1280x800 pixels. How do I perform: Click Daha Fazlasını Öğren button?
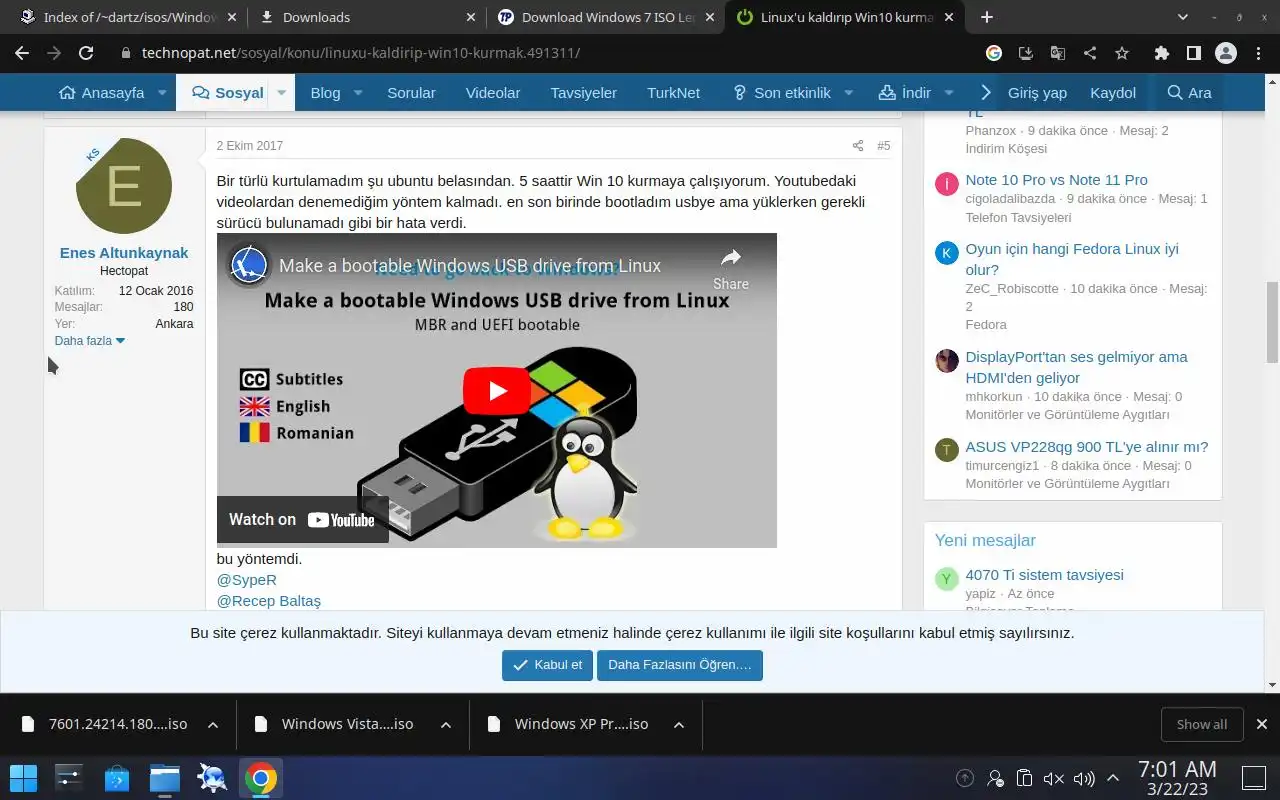click(680, 665)
